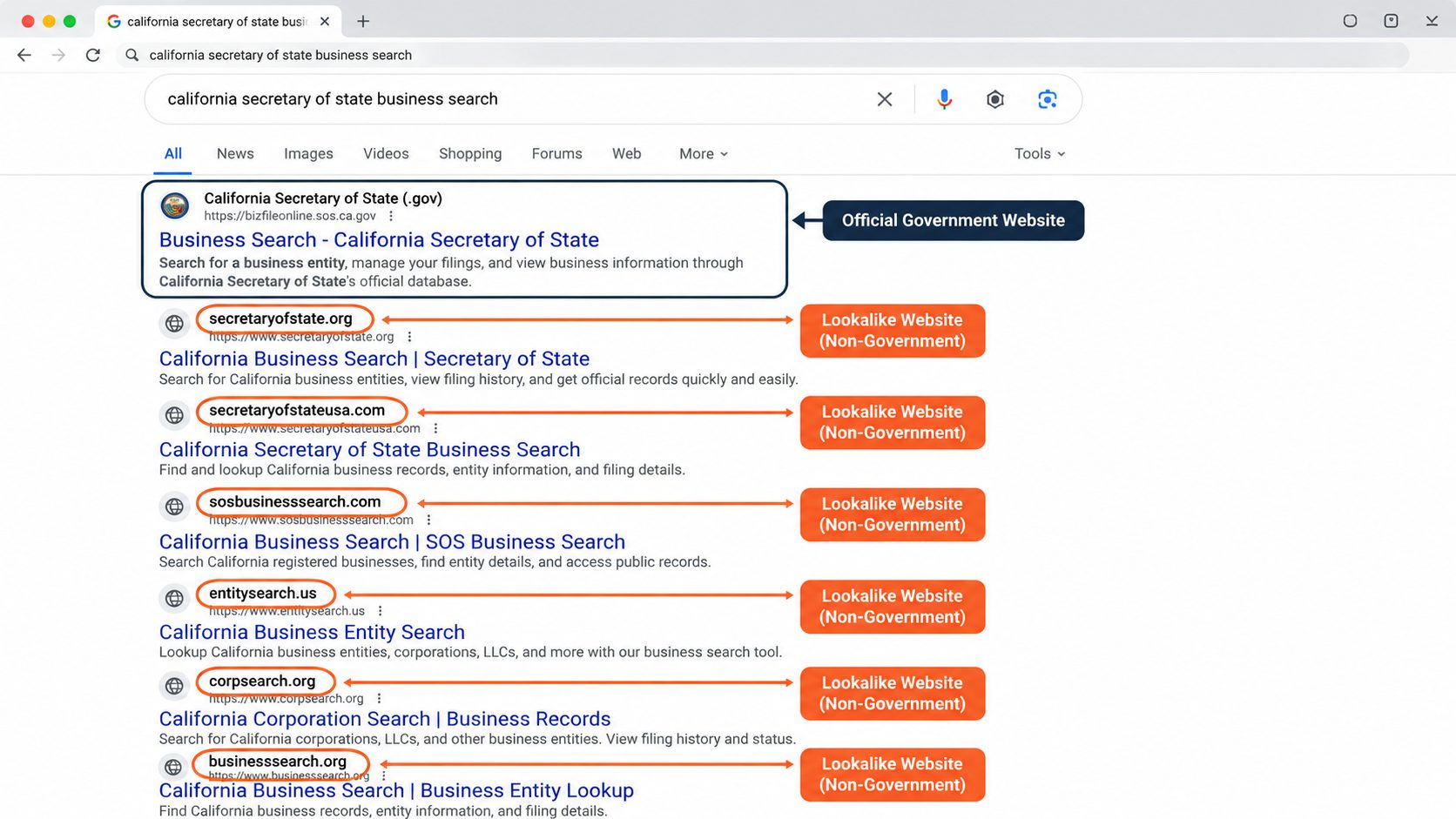
Task: Click the sosbusinesssearch.com site name
Action: (294, 502)
